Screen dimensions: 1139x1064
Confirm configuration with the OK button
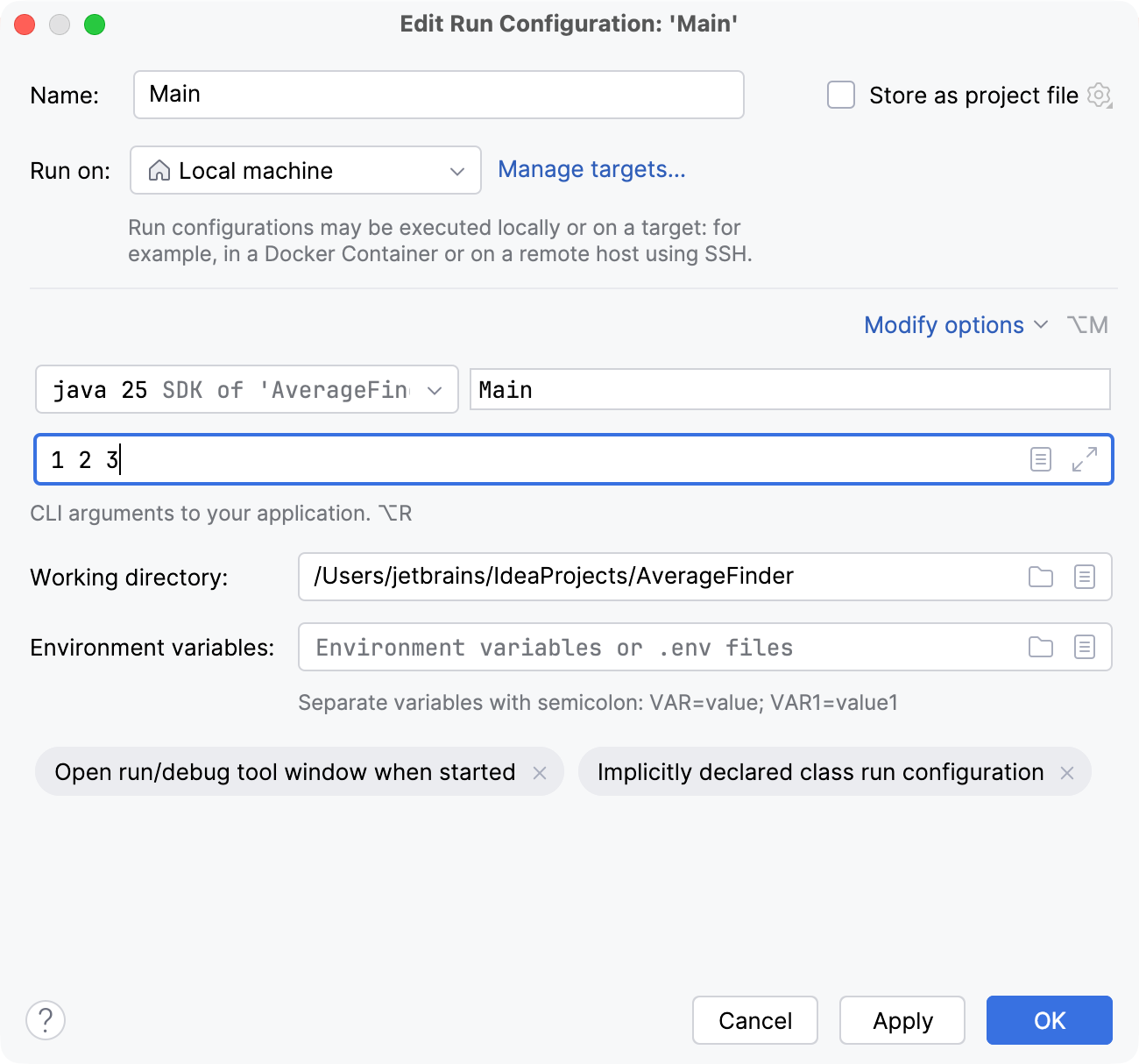(x=1048, y=1020)
